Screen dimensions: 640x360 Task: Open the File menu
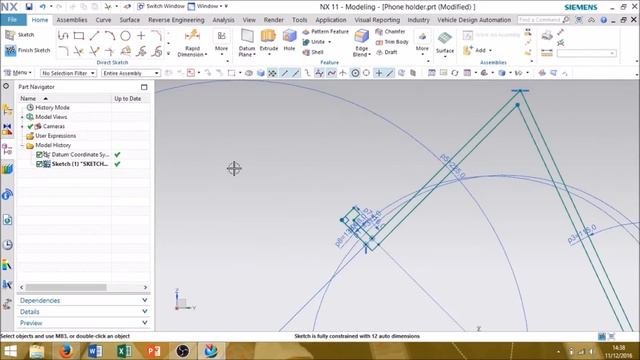point(13,20)
